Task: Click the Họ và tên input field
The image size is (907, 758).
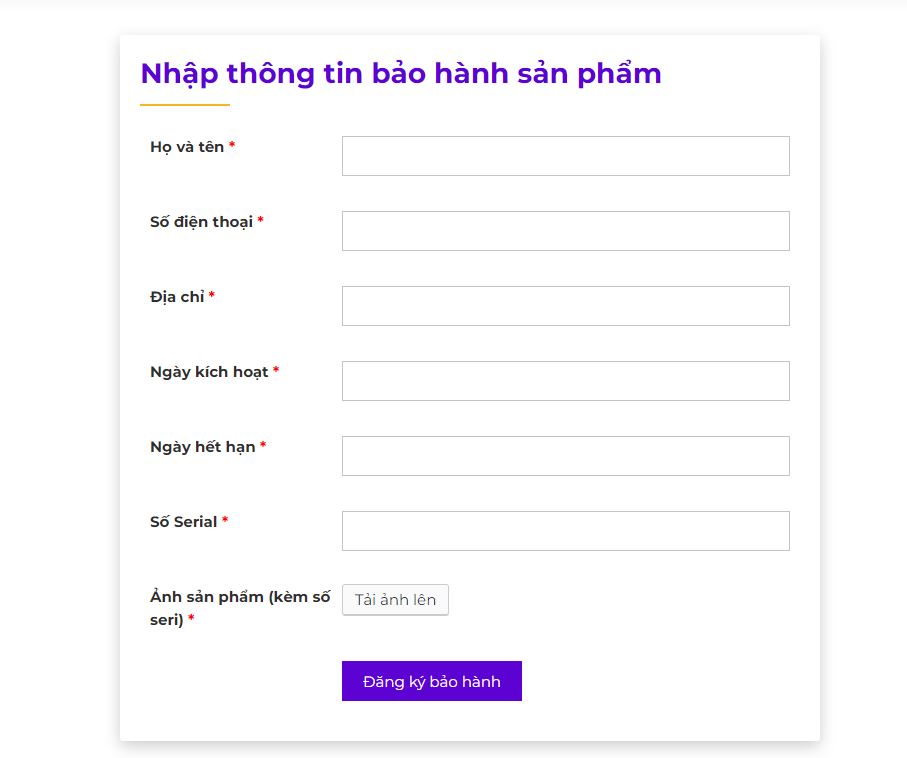Action: point(565,156)
